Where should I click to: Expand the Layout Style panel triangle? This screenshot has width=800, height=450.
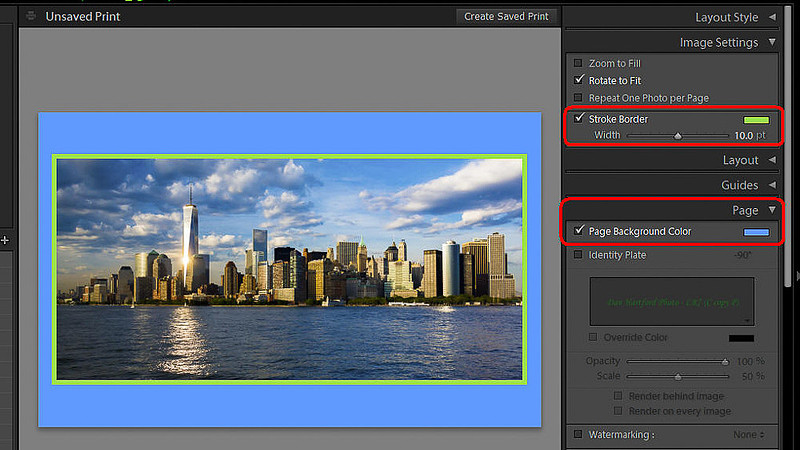pos(772,17)
